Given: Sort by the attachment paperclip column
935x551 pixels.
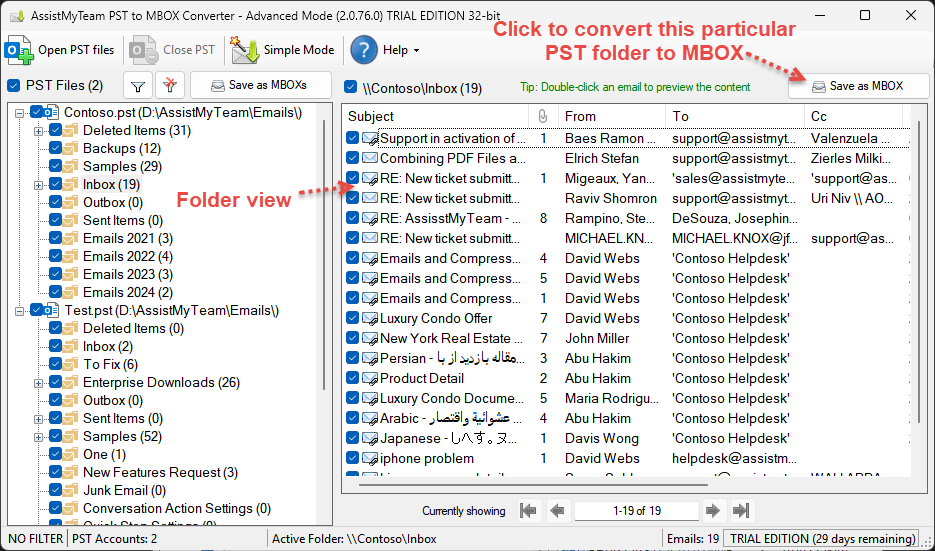Looking at the screenshot, I should pos(543,116).
